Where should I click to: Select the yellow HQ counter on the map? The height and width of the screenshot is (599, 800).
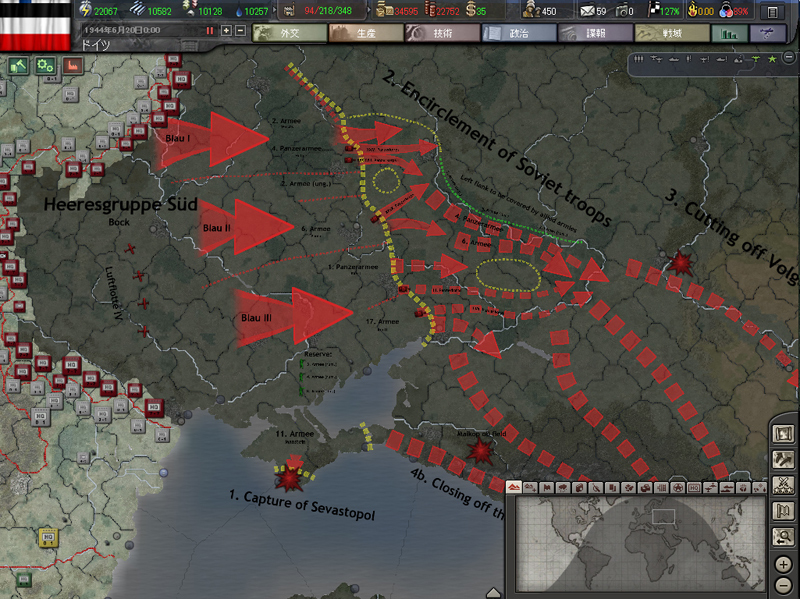[48, 538]
